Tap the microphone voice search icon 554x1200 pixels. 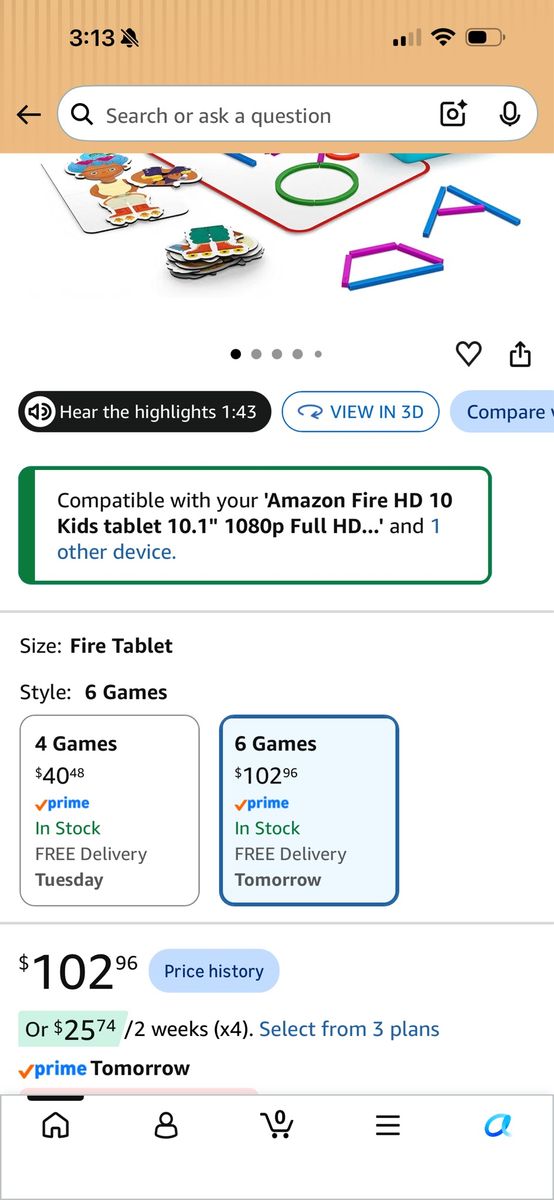coord(510,115)
